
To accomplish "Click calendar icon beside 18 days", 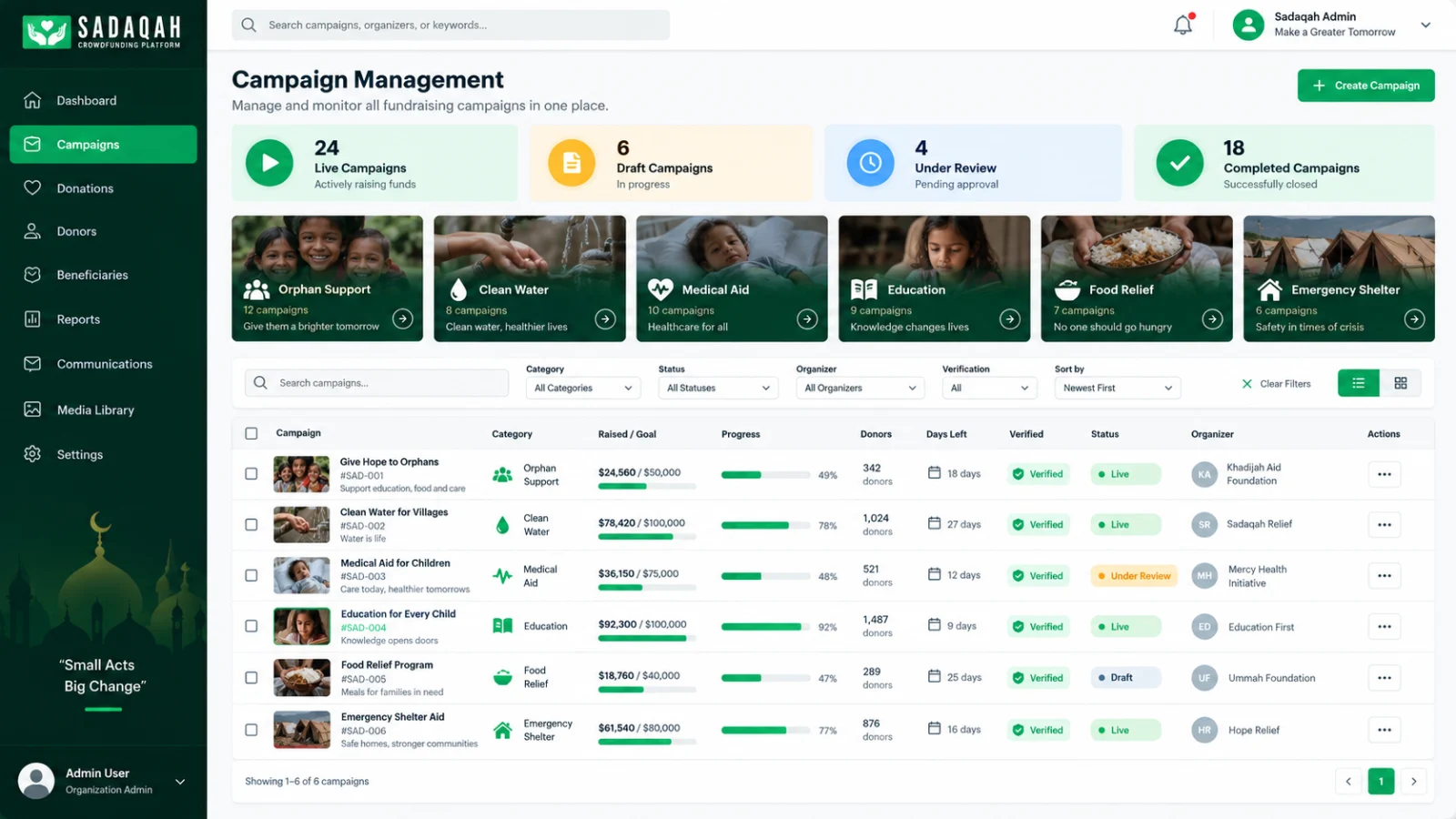I will coord(934,472).
